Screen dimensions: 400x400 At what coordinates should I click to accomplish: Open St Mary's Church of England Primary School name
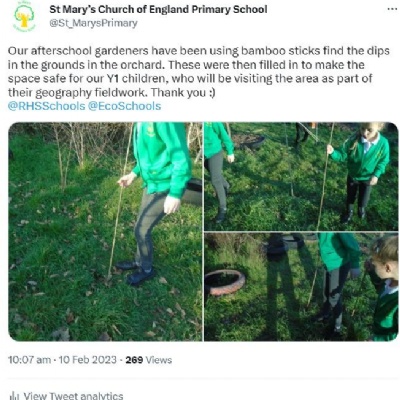point(158,9)
